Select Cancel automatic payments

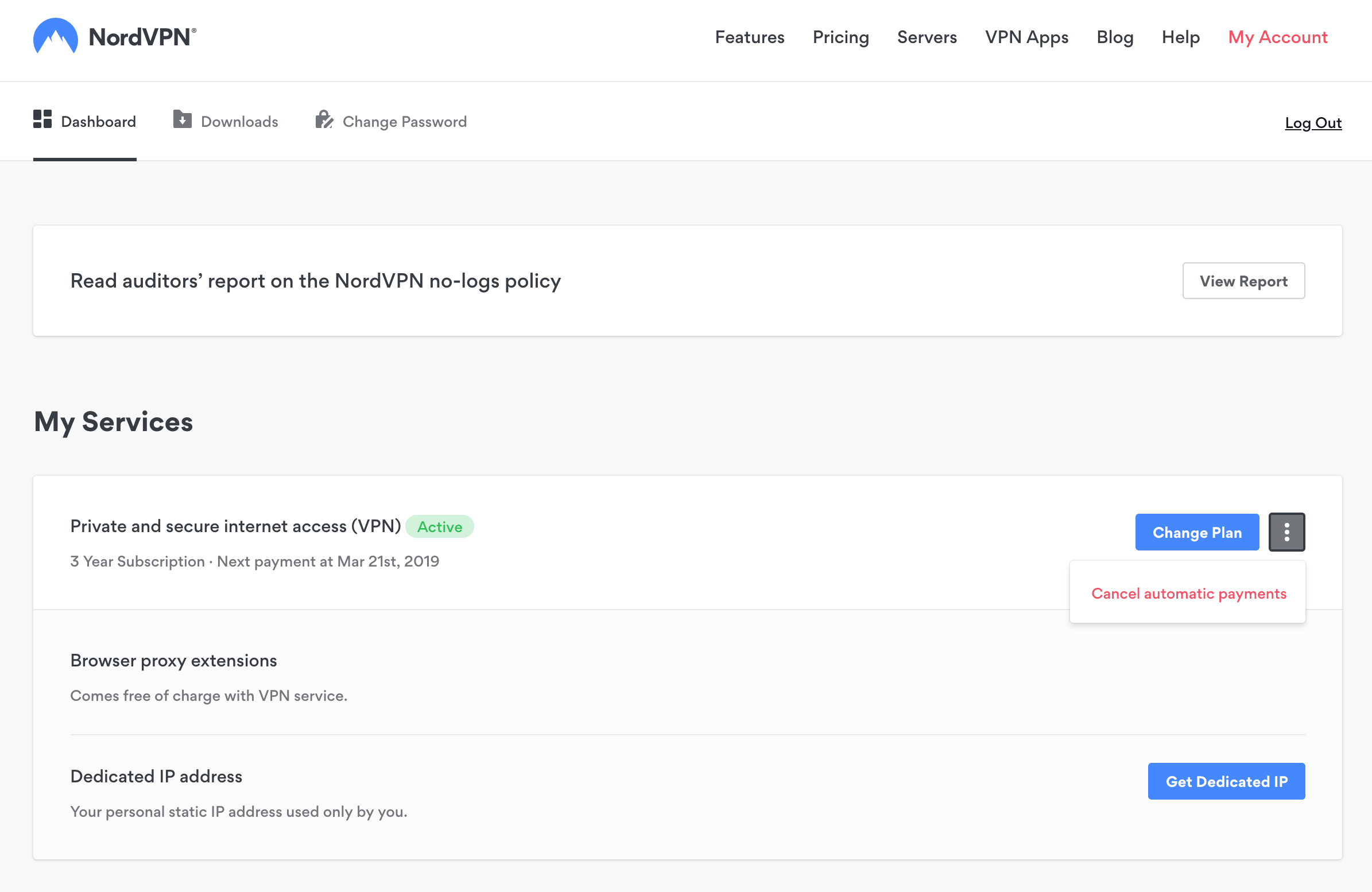click(x=1188, y=593)
